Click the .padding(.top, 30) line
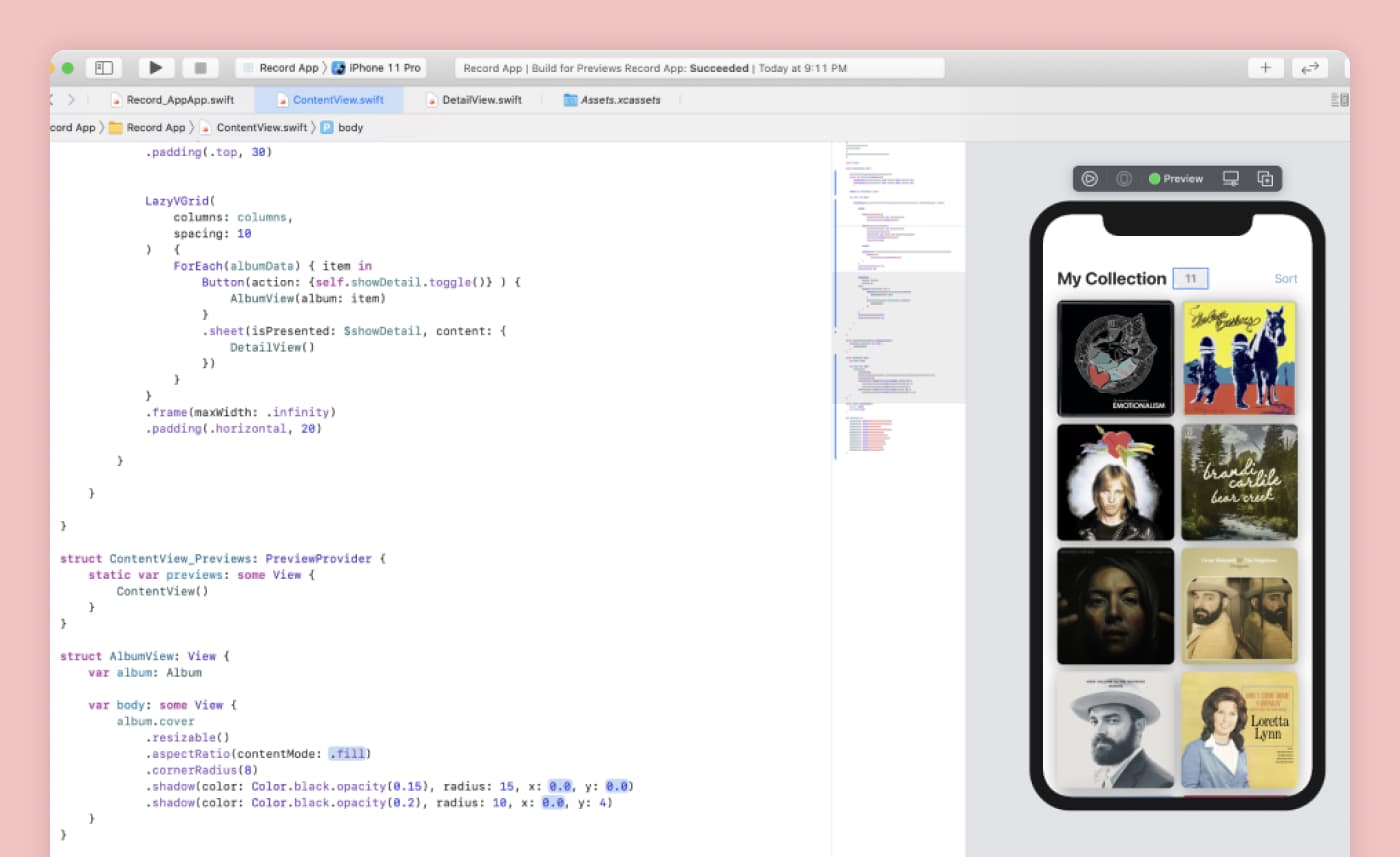Viewport: 1400px width, 857px height. coord(208,152)
